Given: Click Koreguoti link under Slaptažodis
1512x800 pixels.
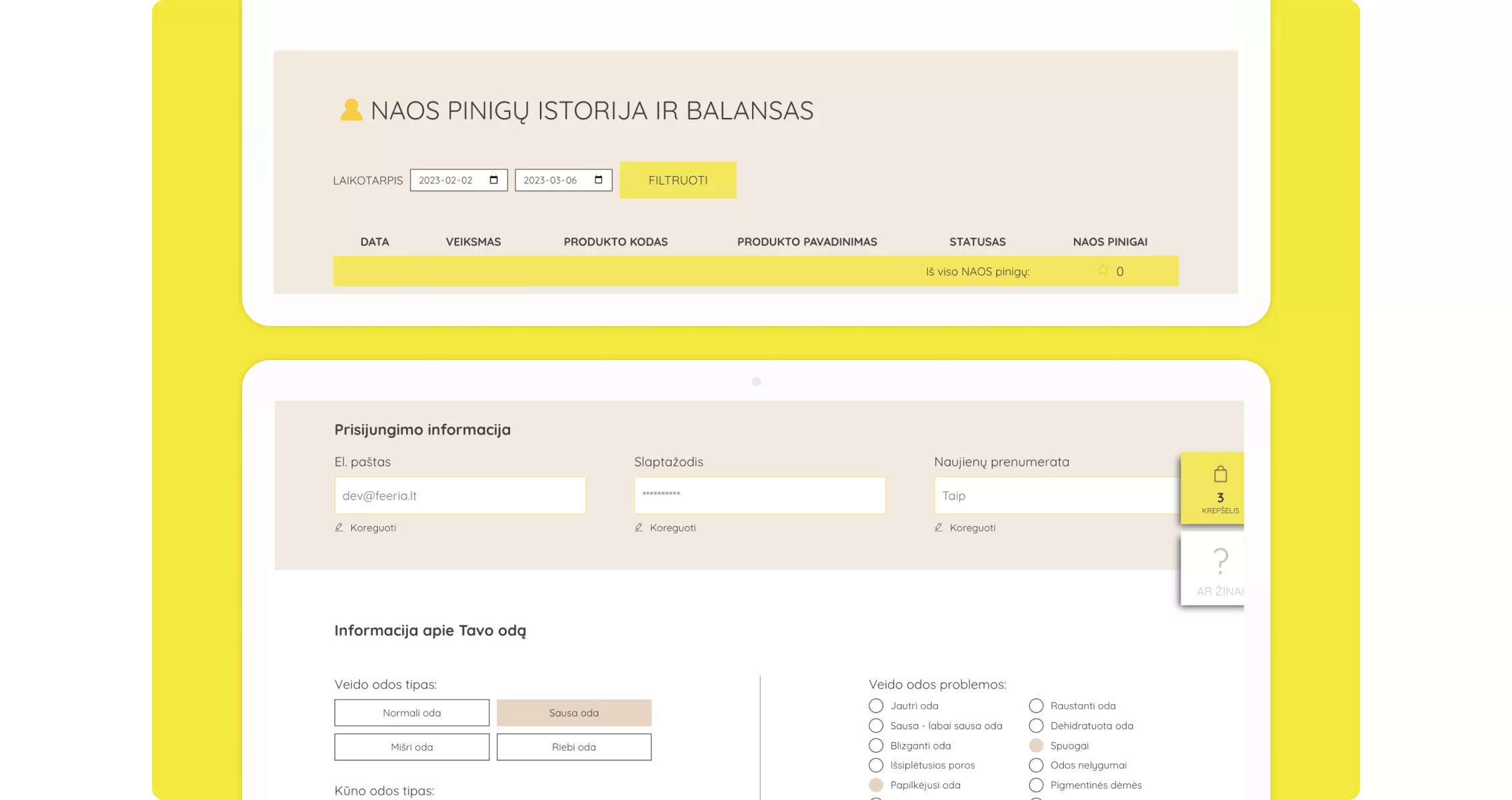Looking at the screenshot, I should click(673, 528).
